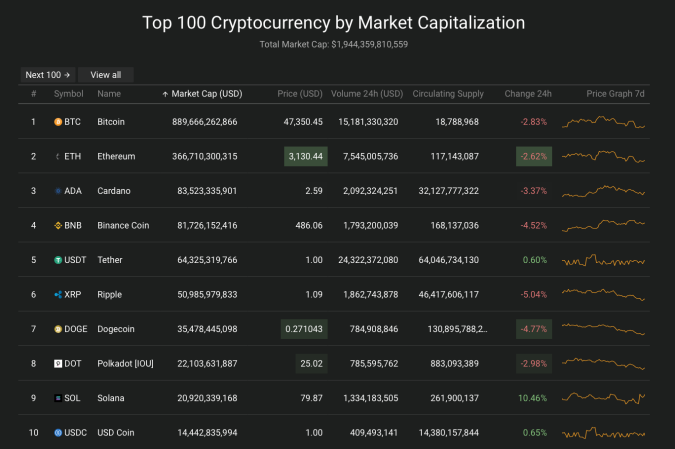Screen dimensions: 675x449
Task: Open Polkadot's 7-day price graph
Action: 603,363
